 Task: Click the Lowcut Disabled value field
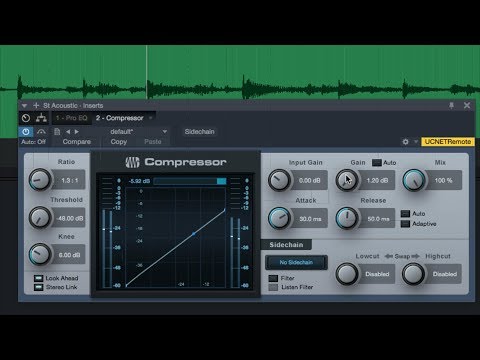377,274
